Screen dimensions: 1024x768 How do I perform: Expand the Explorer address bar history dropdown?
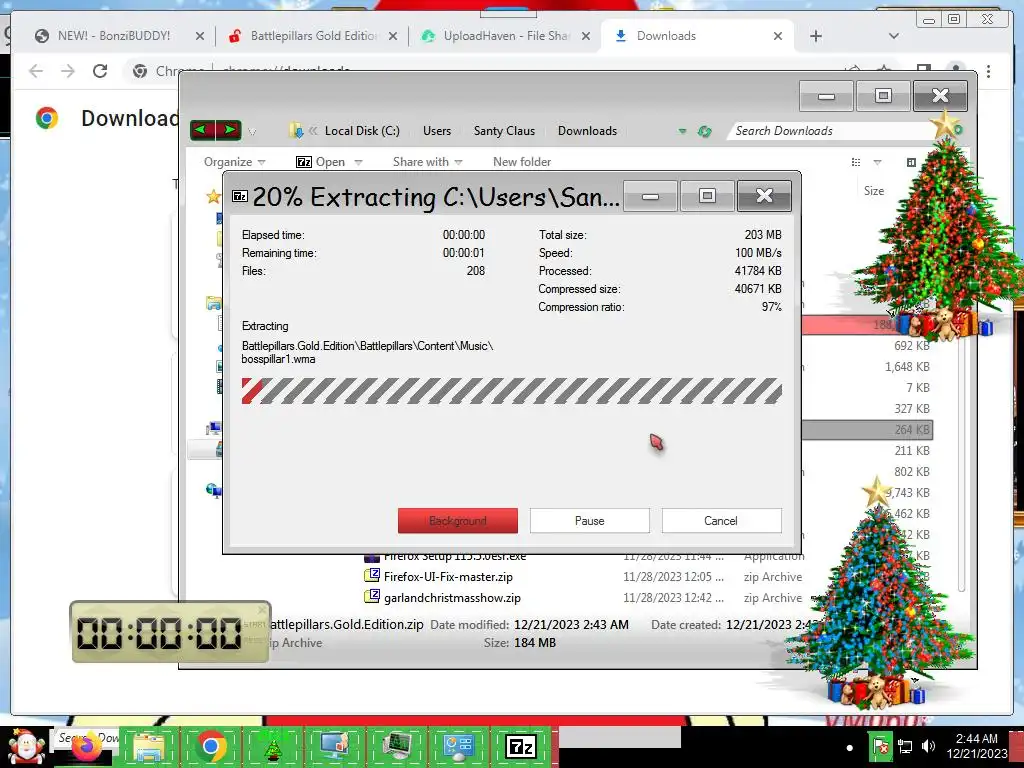click(x=682, y=131)
